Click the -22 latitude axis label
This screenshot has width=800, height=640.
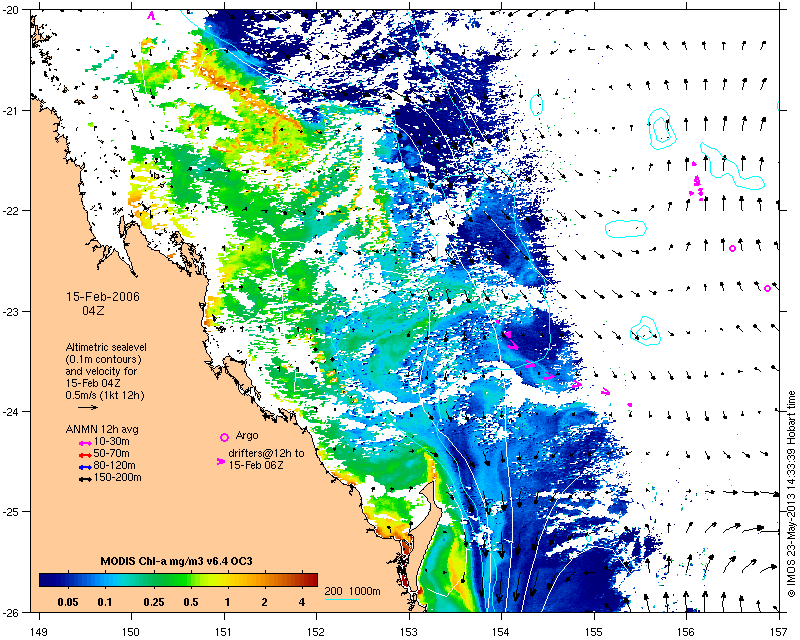[11, 211]
